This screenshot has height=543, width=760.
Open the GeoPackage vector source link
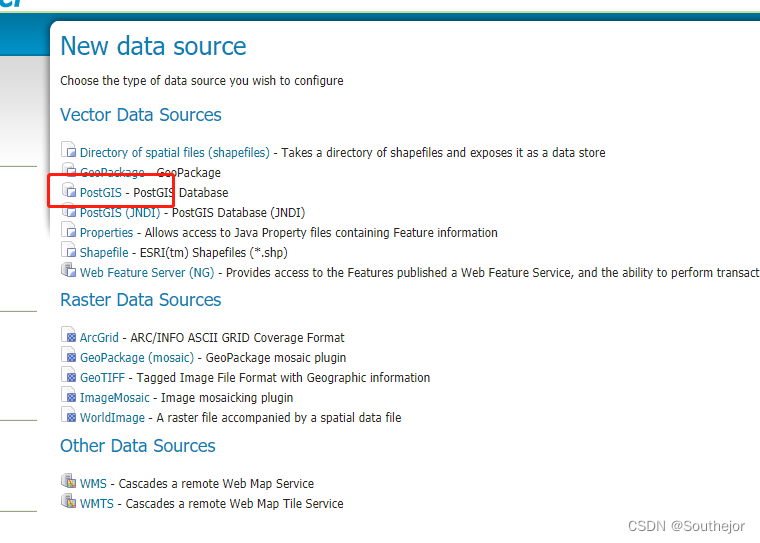(112, 173)
